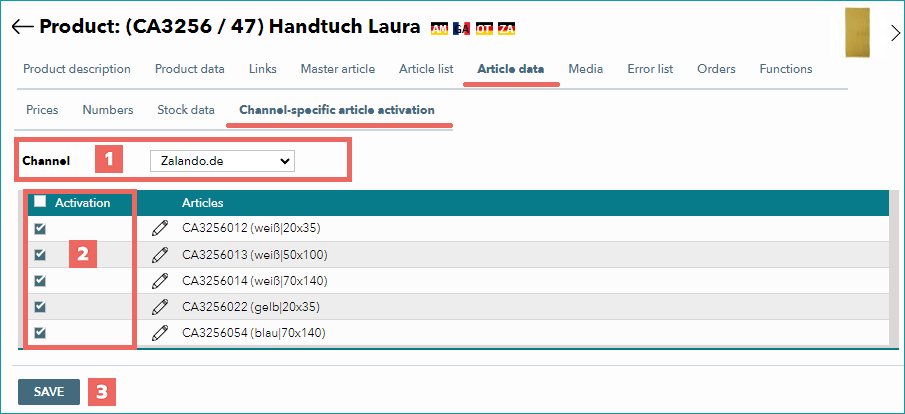905x414 pixels.
Task: Click the GA channel flag icon
Action: 462,28
